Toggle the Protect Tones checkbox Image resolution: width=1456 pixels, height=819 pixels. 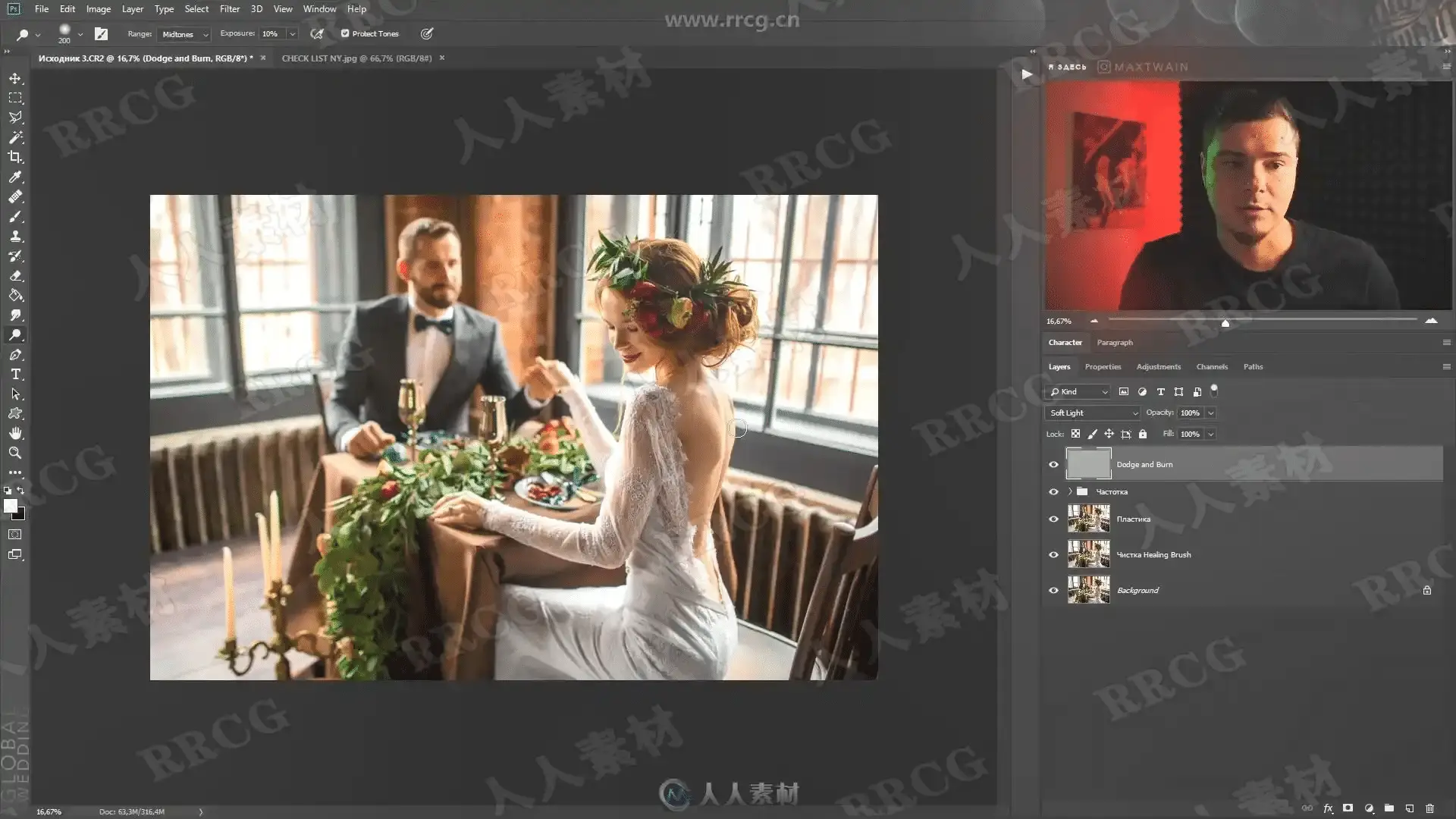(x=345, y=33)
